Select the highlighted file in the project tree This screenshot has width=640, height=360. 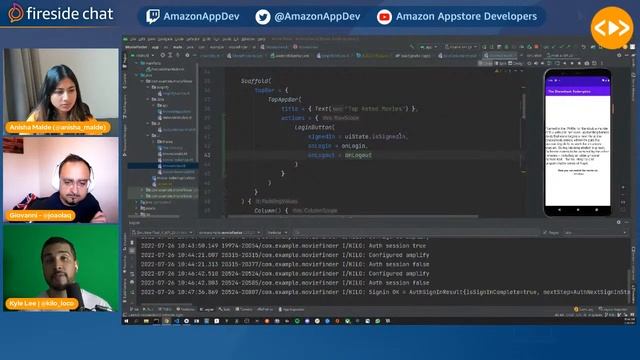[163, 166]
